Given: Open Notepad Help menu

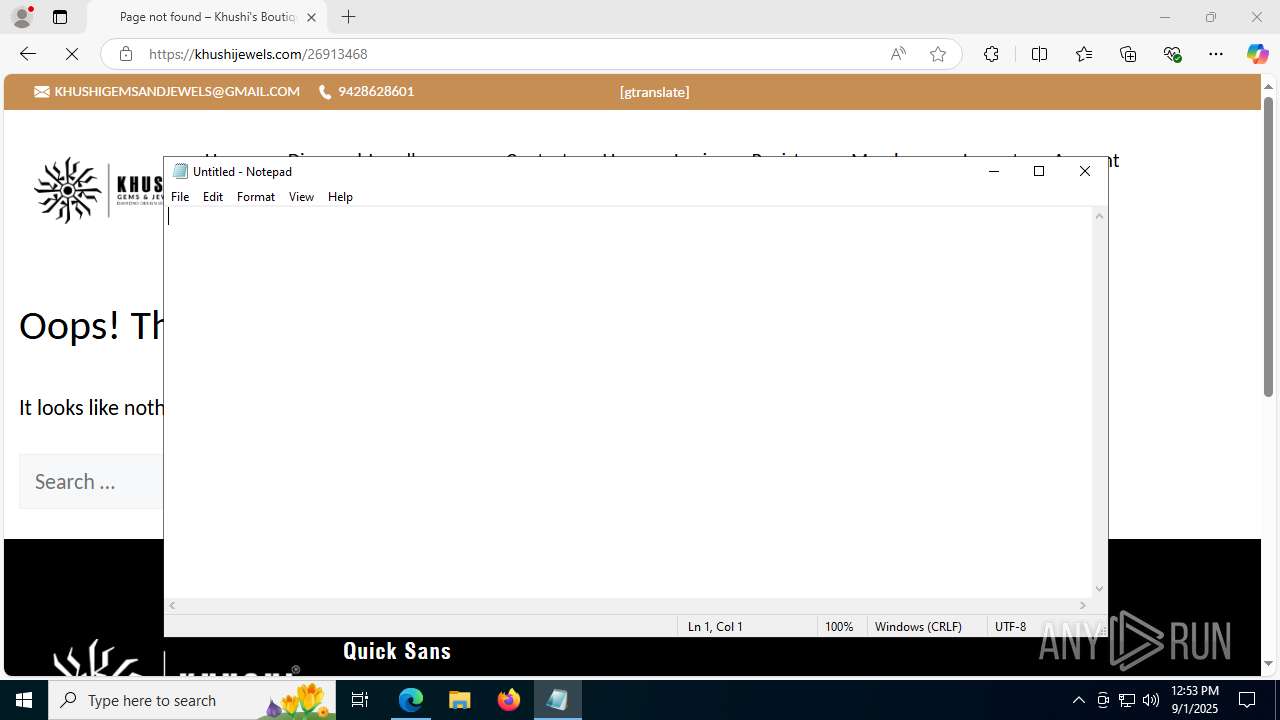Looking at the screenshot, I should 340,197.
